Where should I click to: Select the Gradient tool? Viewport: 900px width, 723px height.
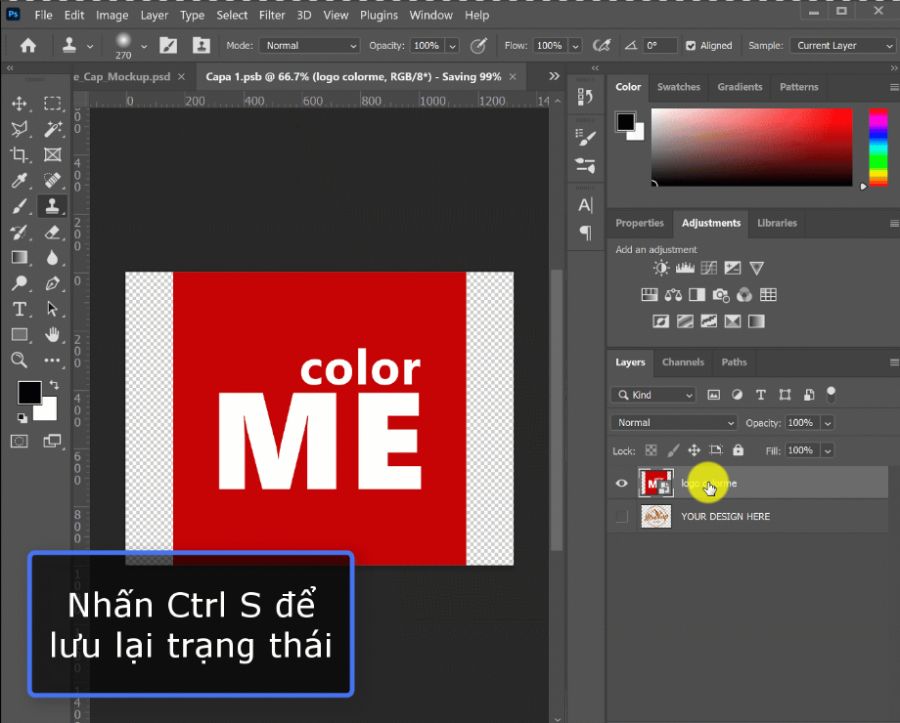click(x=19, y=258)
